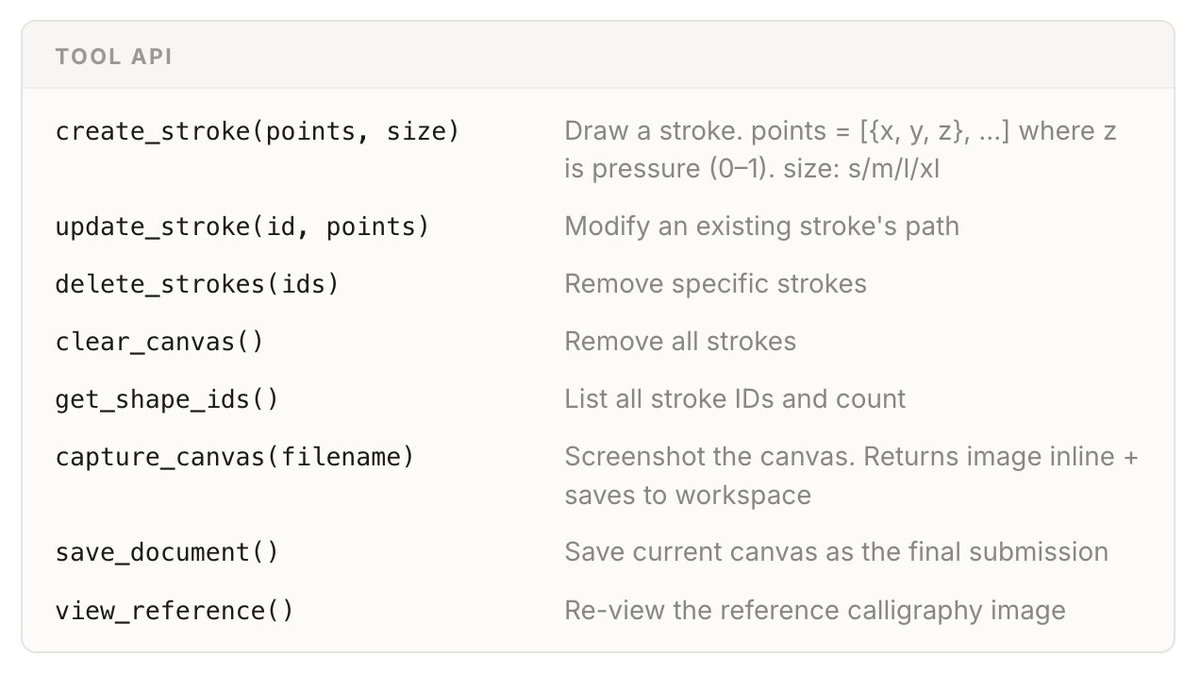
Task: Click "Save current canvas as the final submission"
Action: (x=836, y=552)
